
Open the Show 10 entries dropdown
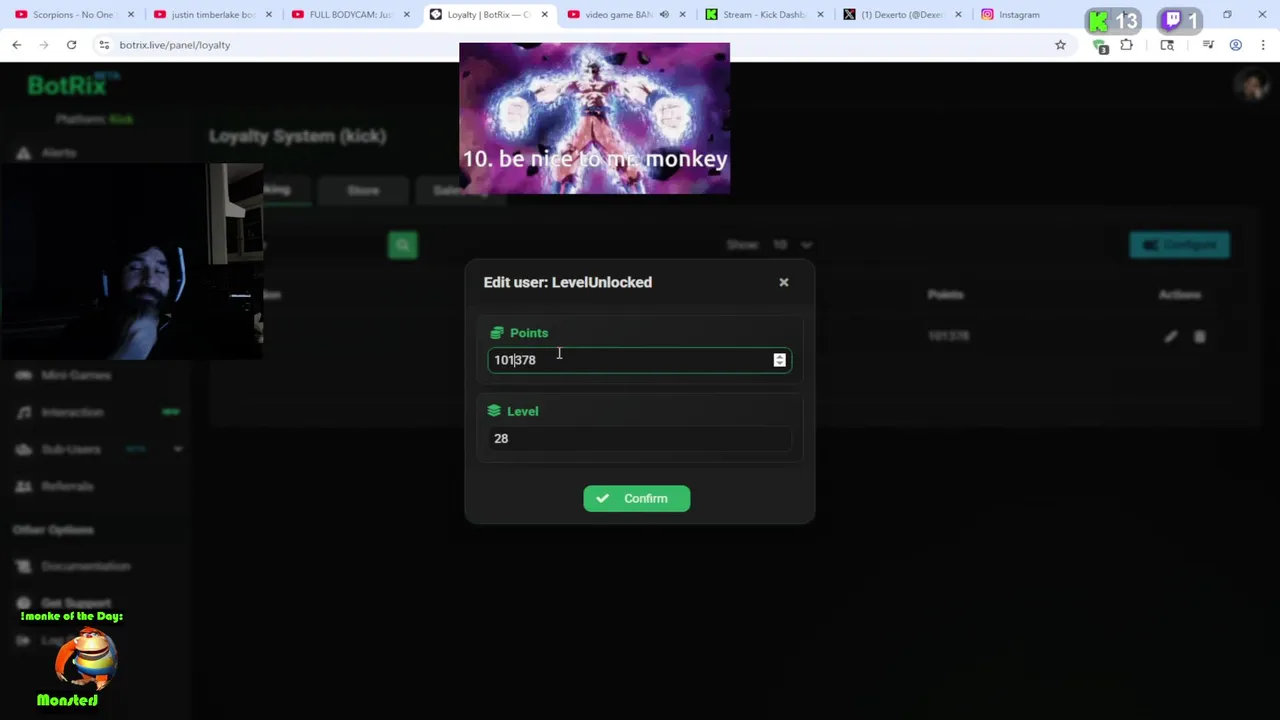click(x=795, y=245)
